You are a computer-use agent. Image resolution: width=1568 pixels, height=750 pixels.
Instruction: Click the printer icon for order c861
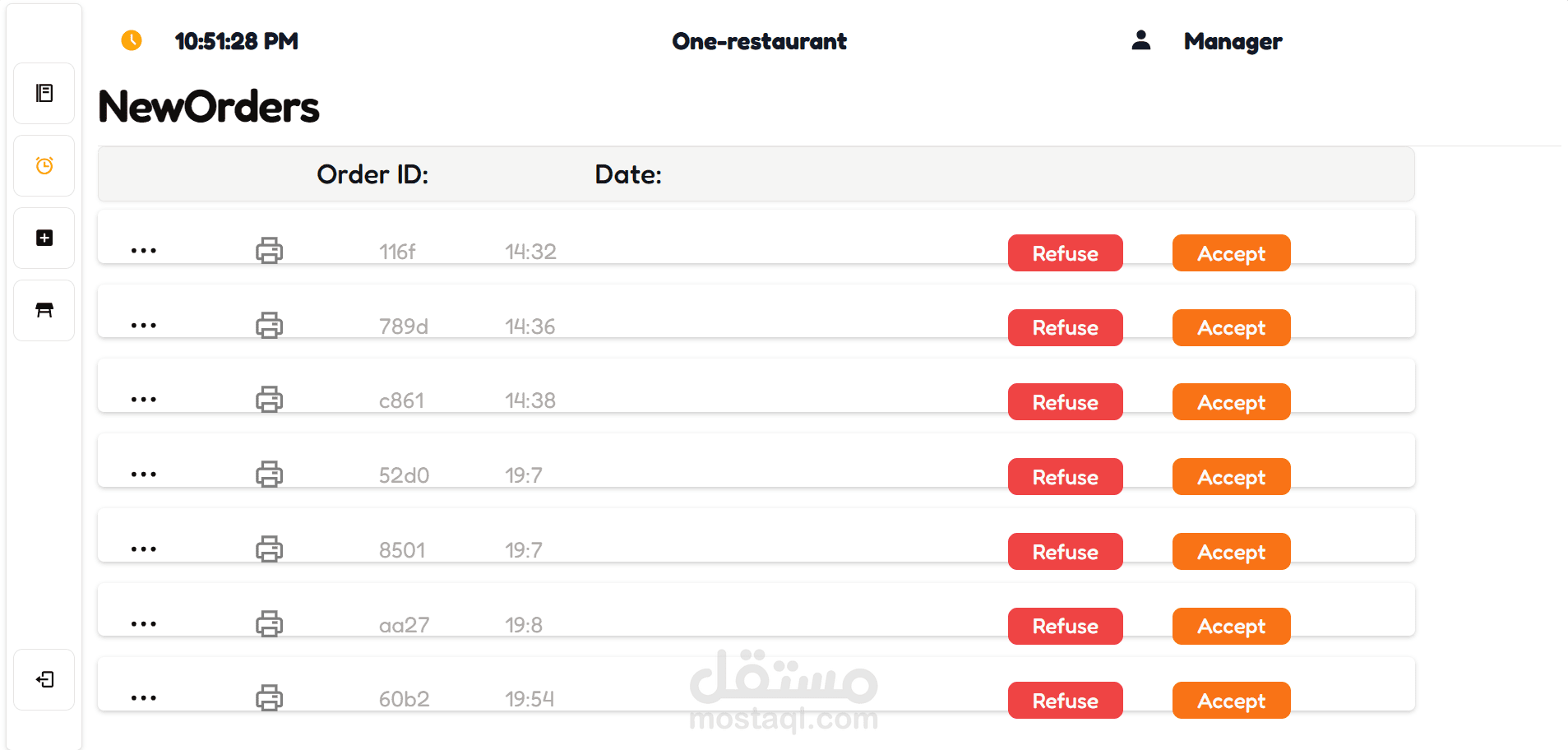(269, 400)
